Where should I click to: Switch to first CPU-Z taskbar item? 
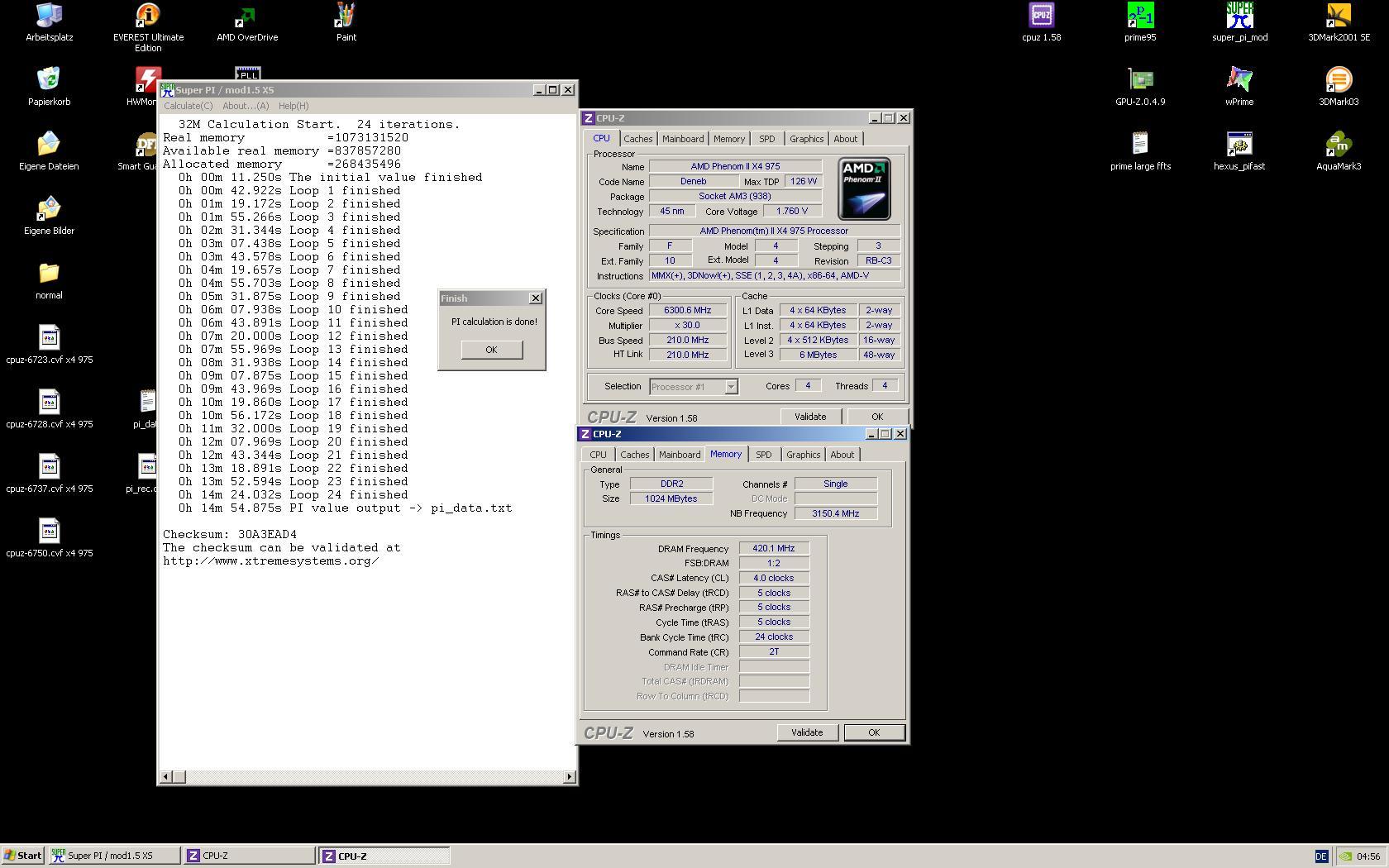[250, 856]
